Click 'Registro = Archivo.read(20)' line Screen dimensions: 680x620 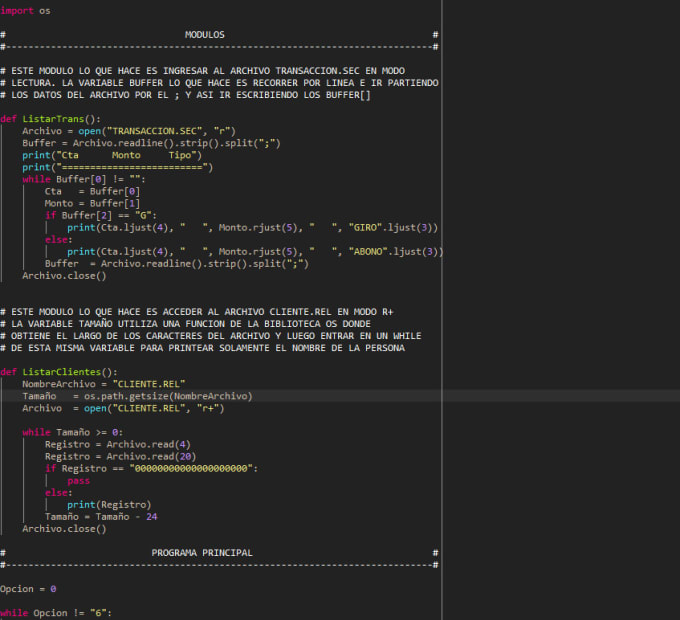coord(120,457)
